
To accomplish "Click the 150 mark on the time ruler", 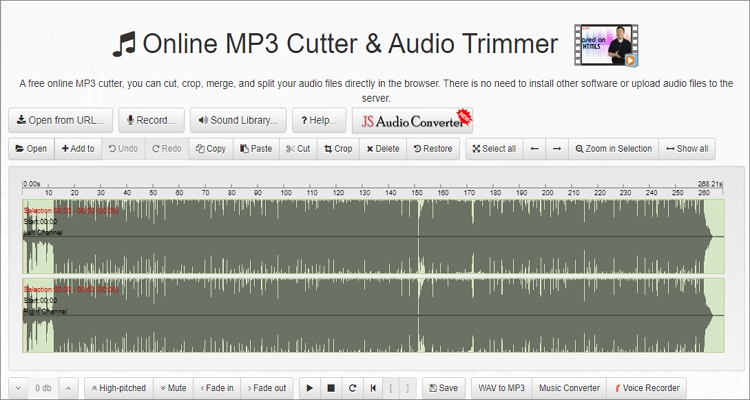I will (x=417, y=192).
